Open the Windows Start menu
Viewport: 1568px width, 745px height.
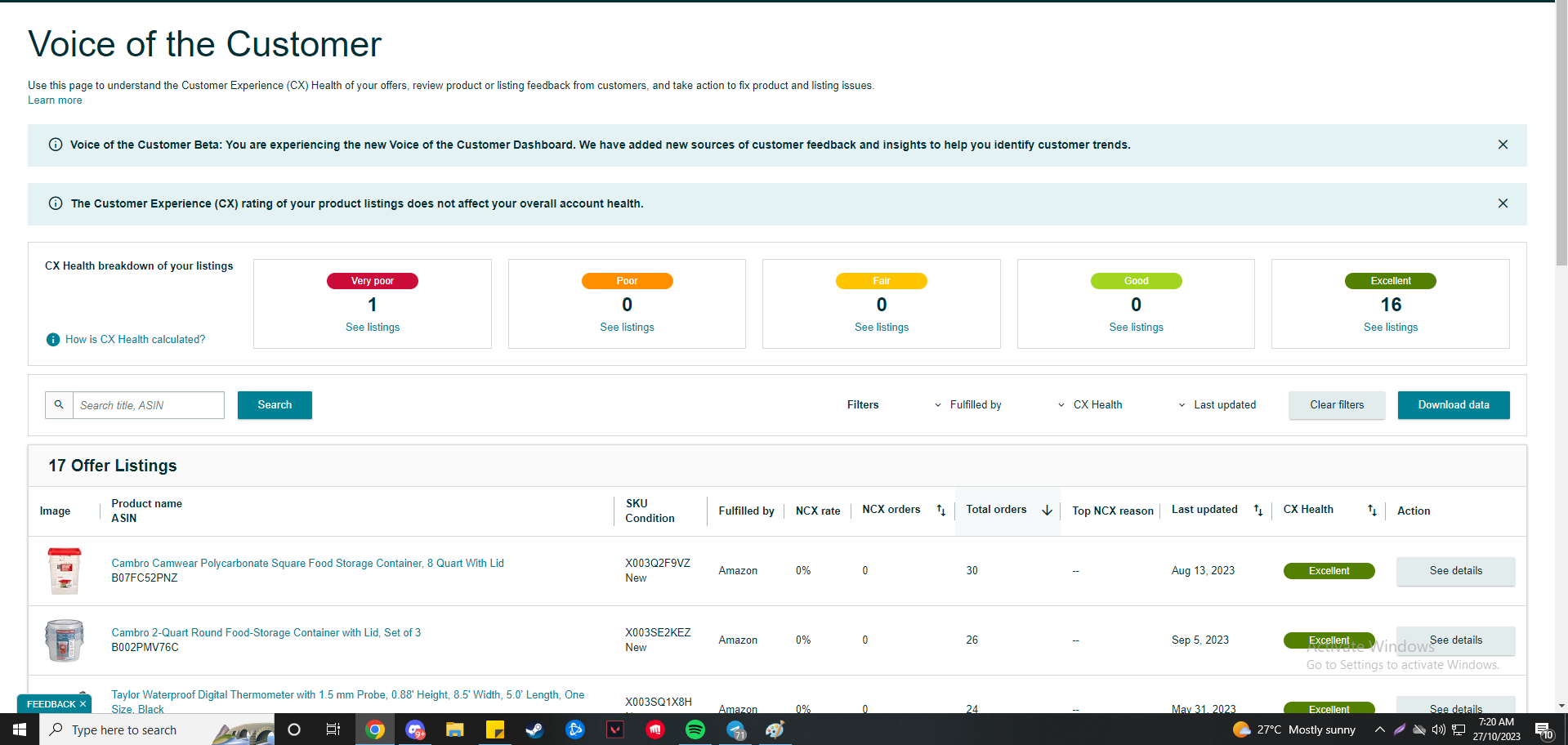(20, 729)
